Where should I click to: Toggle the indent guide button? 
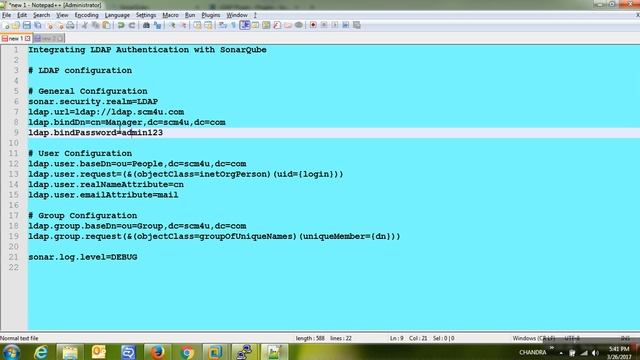pyautogui.click(x=244, y=25)
